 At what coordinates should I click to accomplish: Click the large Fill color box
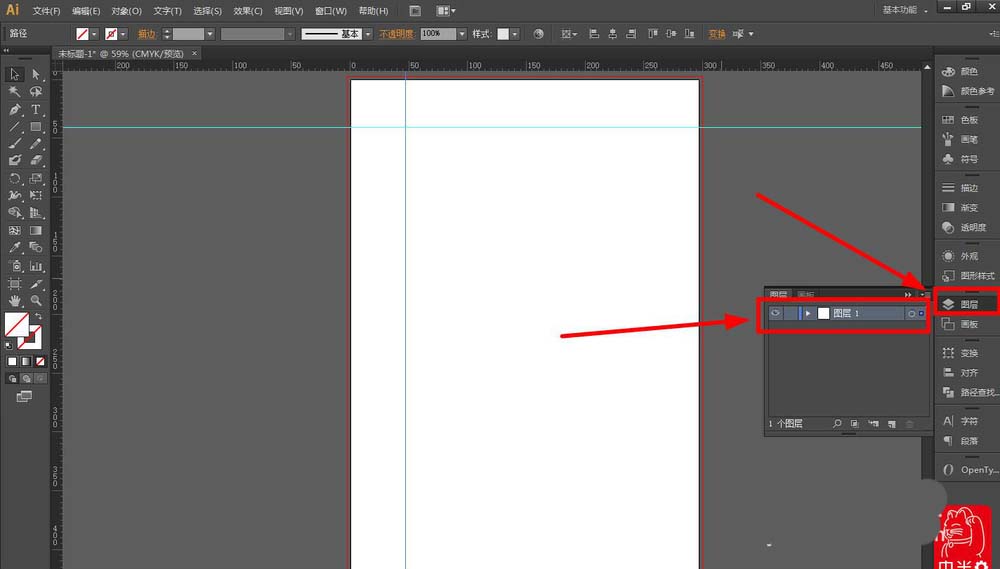pyautogui.click(x=16, y=324)
